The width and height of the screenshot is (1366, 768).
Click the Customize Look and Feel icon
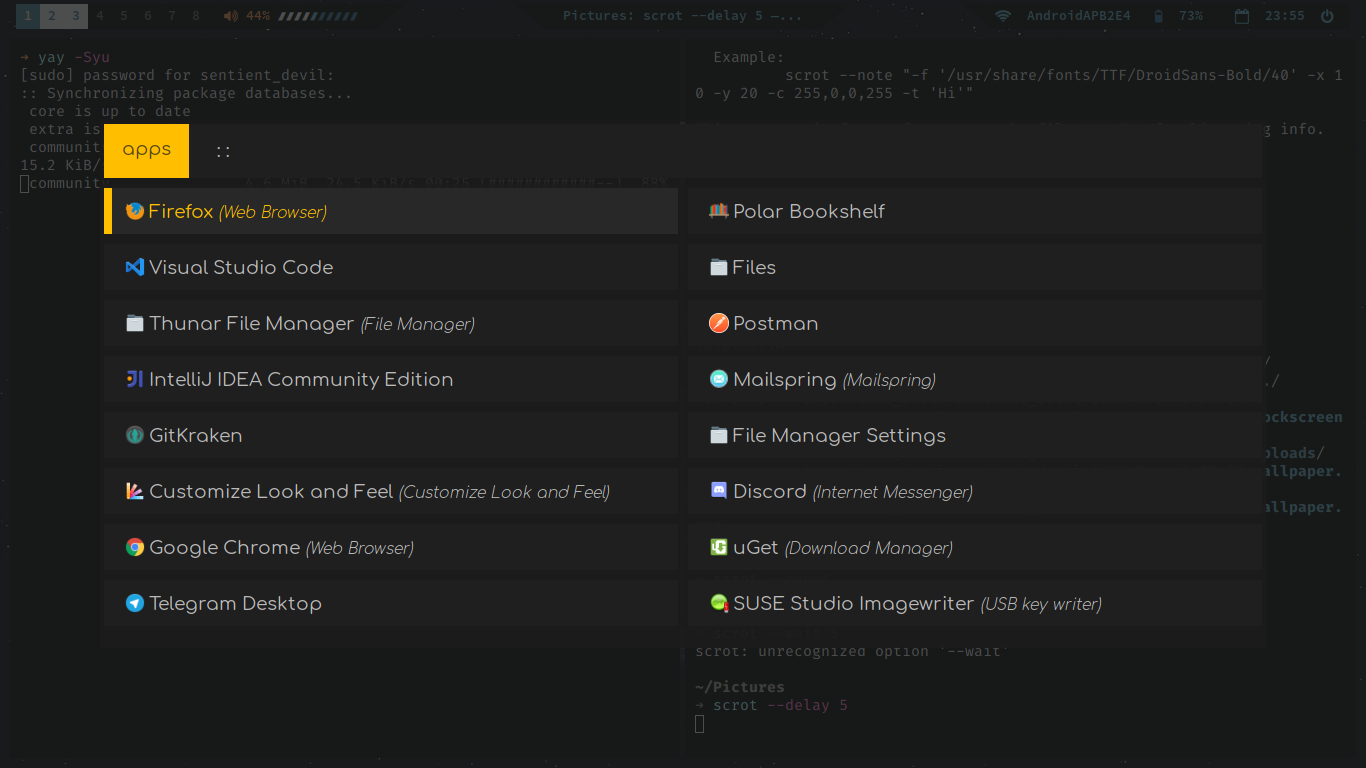[x=135, y=491]
